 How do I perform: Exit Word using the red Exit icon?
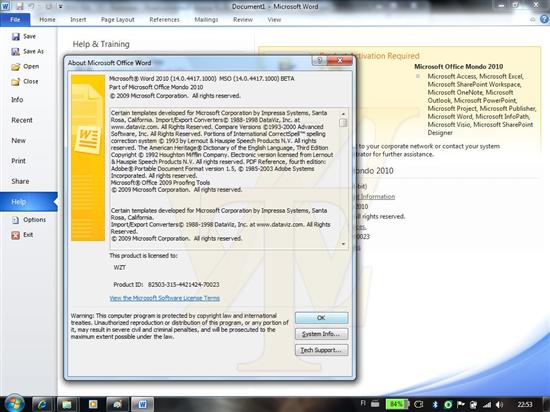(x=15, y=235)
